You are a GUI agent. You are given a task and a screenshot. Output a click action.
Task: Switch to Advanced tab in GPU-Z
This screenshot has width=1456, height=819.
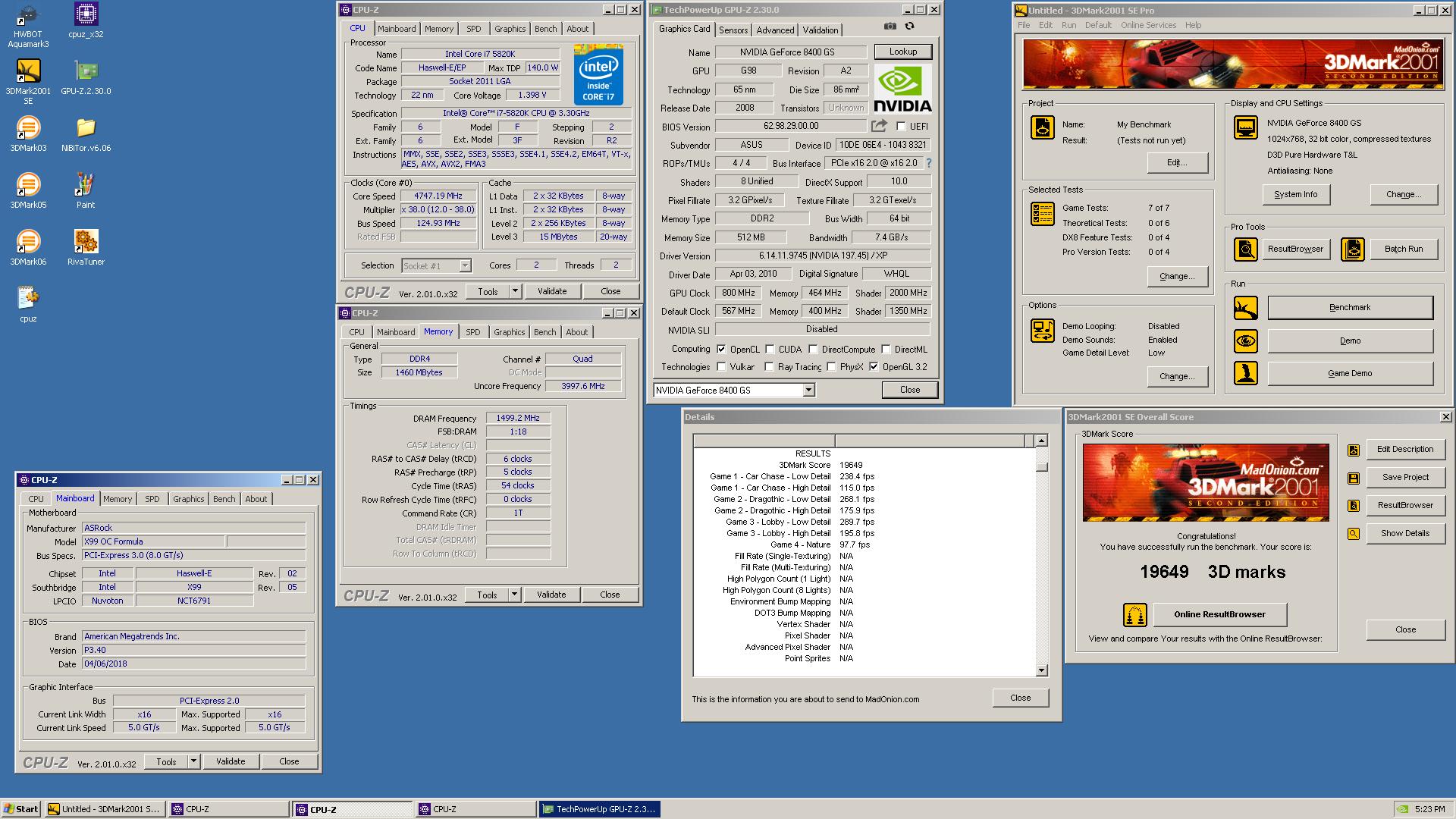(x=775, y=30)
